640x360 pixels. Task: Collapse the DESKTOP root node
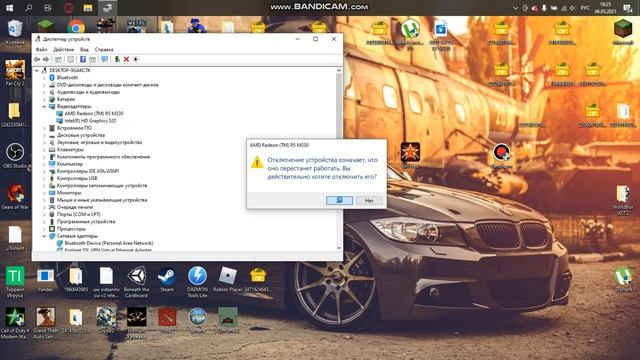pos(37,71)
